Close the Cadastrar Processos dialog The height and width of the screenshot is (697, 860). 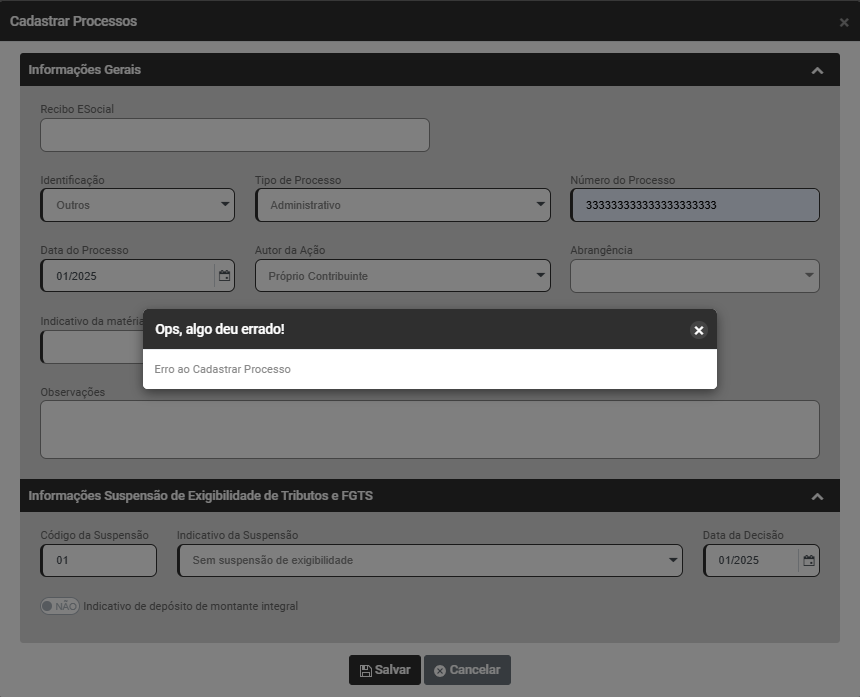[844, 22]
